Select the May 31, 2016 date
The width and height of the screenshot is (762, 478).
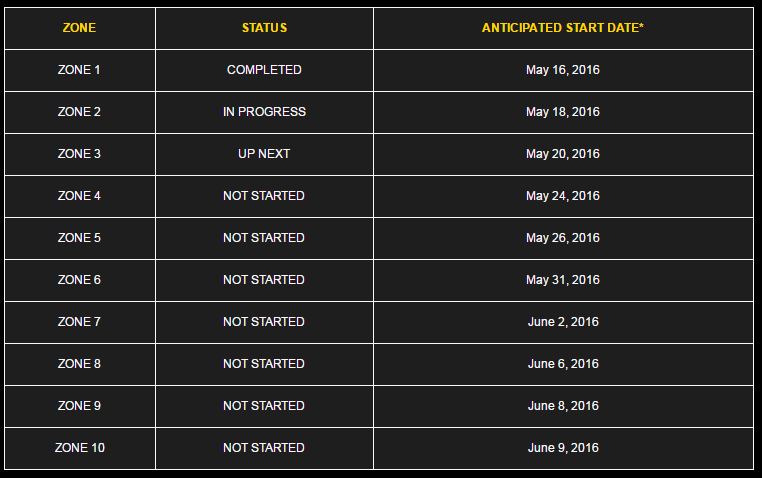click(x=563, y=280)
